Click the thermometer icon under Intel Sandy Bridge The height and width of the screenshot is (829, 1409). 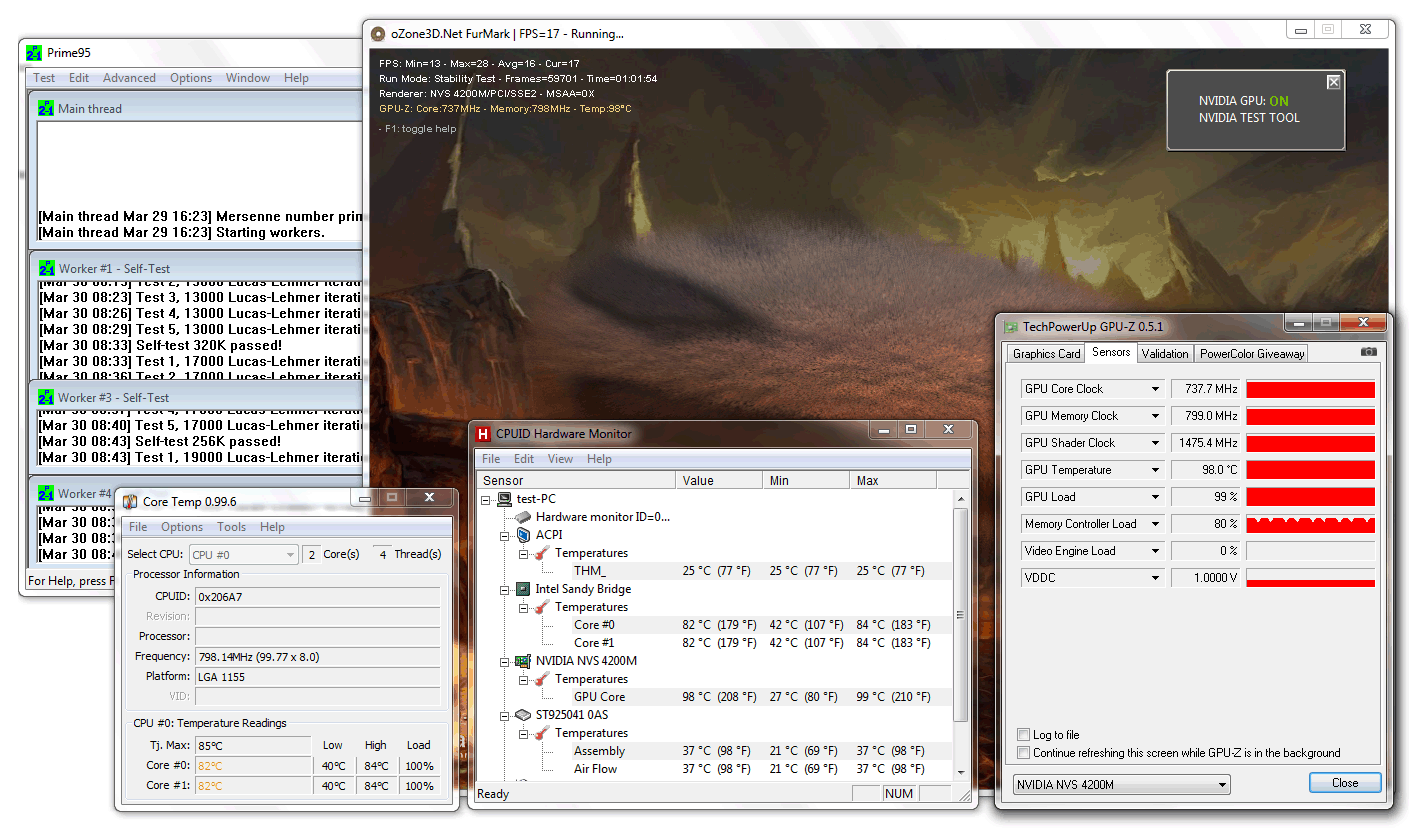[541, 607]
